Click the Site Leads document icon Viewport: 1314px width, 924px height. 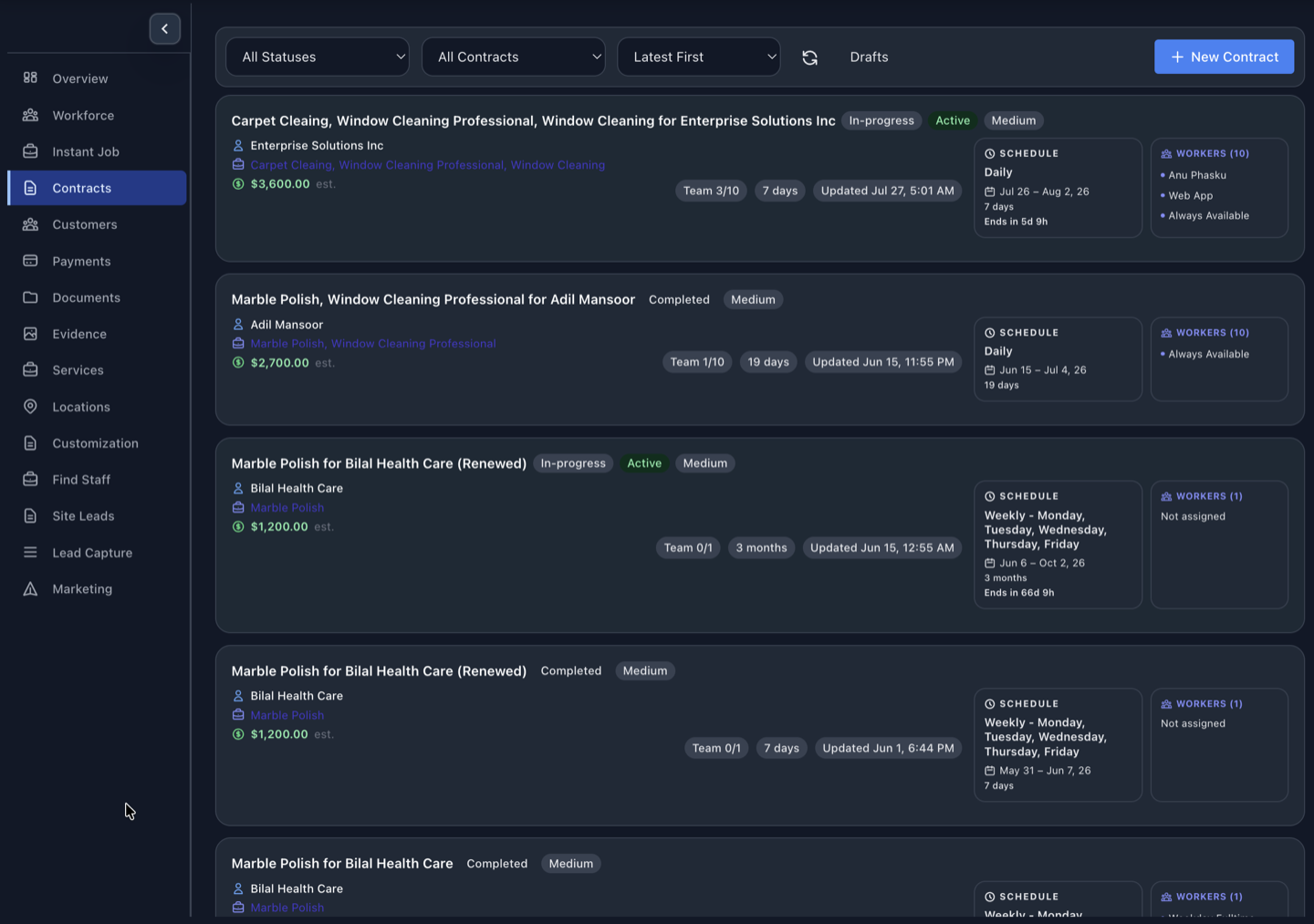(30, 516)
